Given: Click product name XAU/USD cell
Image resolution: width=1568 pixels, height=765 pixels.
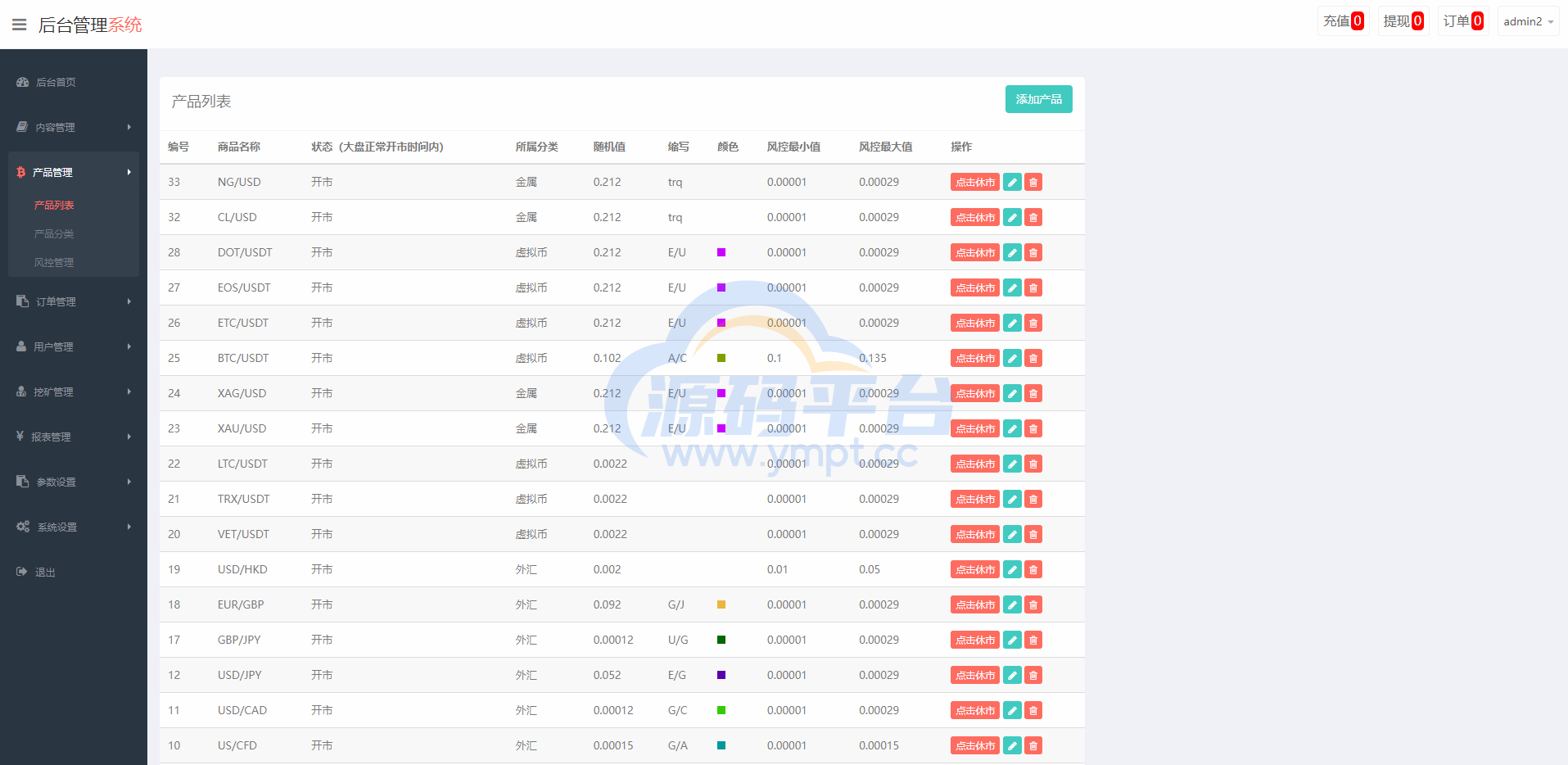Looking at the screenshot, I should click(242, 428).
